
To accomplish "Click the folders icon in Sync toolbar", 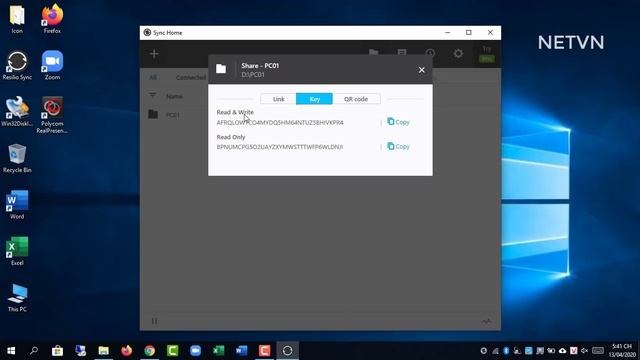I will [x=373, y=53].
